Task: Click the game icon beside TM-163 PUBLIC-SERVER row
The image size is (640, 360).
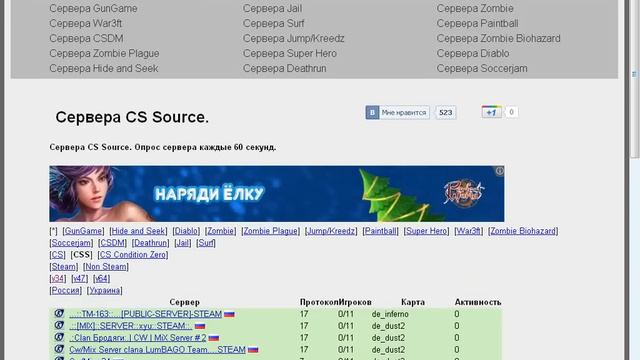Action: coord(59,313)
